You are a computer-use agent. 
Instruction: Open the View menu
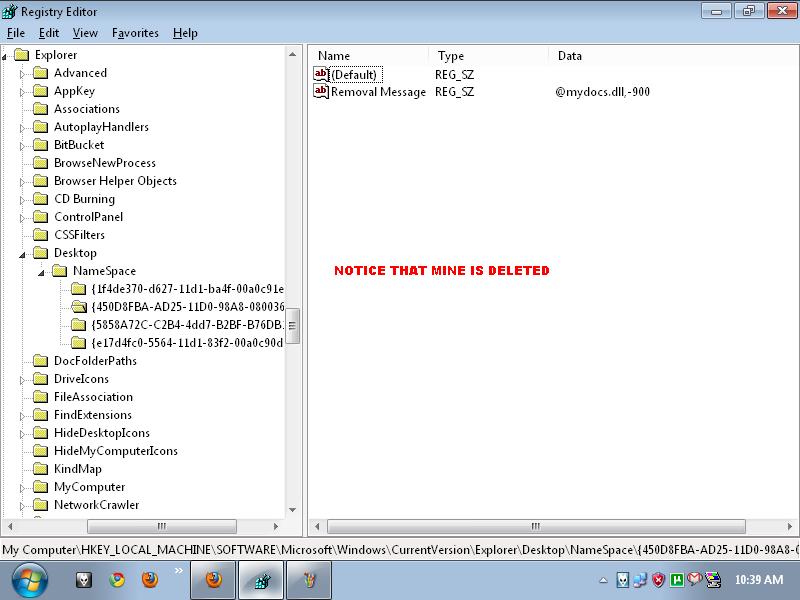(85, 33)
